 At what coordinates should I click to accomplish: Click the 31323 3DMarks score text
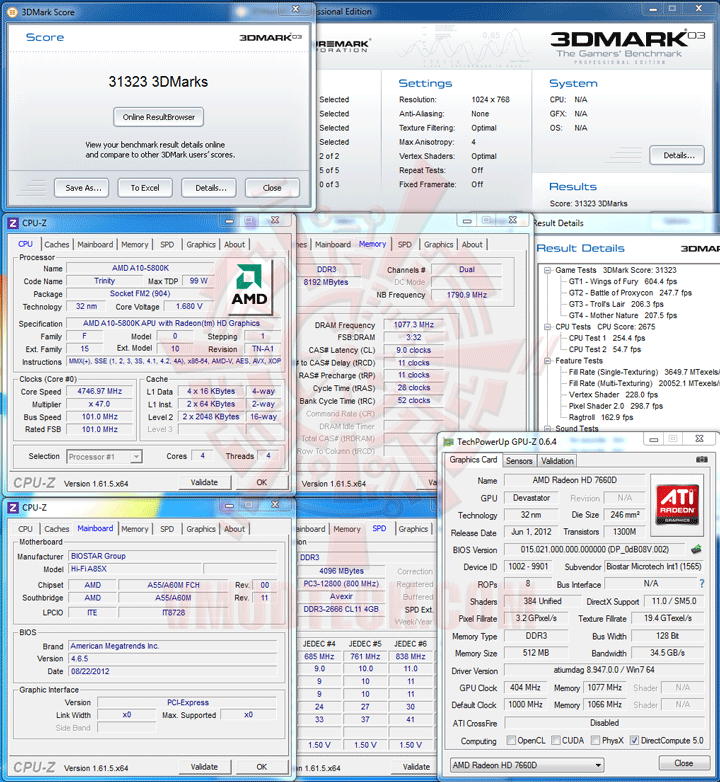coord(158,82)
